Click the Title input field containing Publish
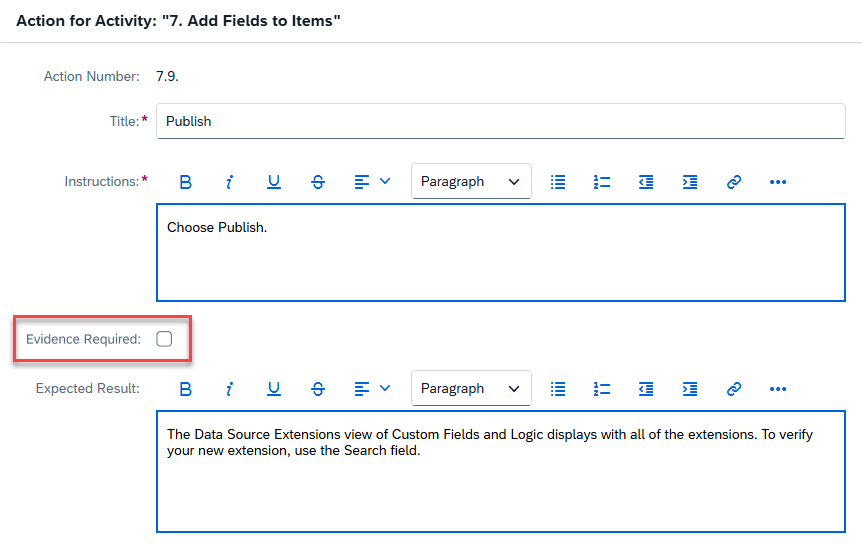The width and height of the screenshot is (862, 552). click(500, 121)
